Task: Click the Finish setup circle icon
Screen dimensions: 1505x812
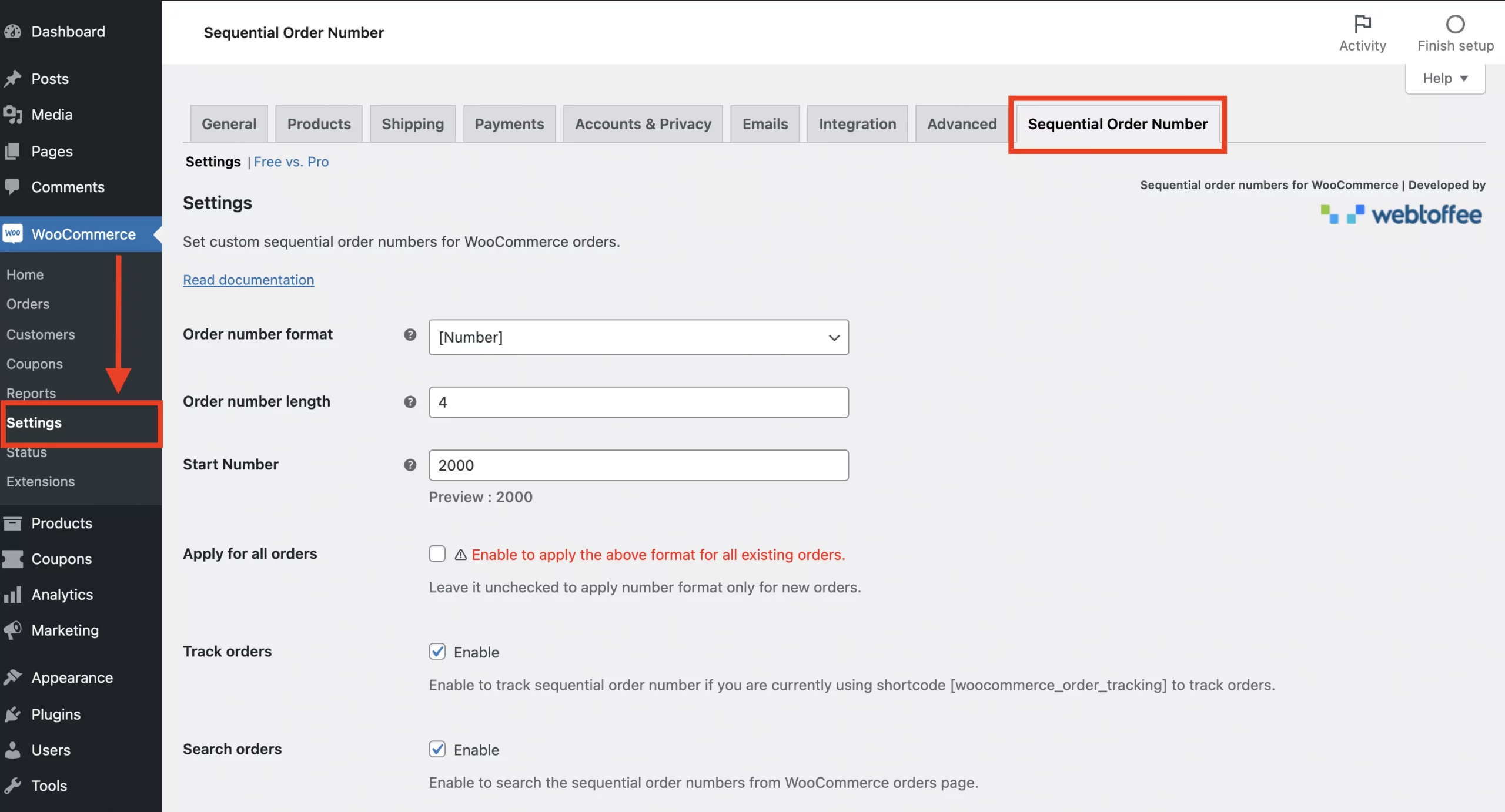Action: 1455,24
